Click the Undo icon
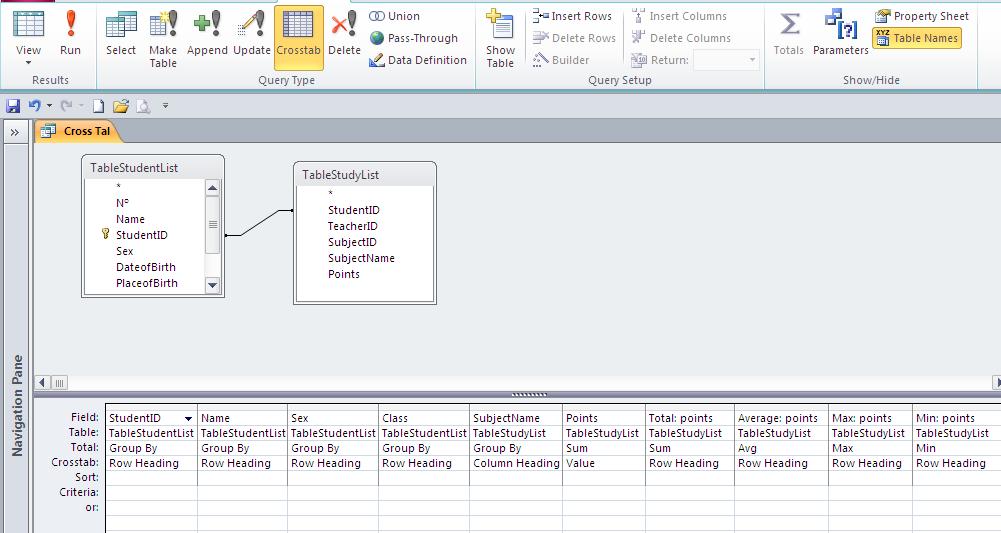Image resolution: width=1001 pixels, height=533 pixels. pyautogui.click(x=34, y=105)
